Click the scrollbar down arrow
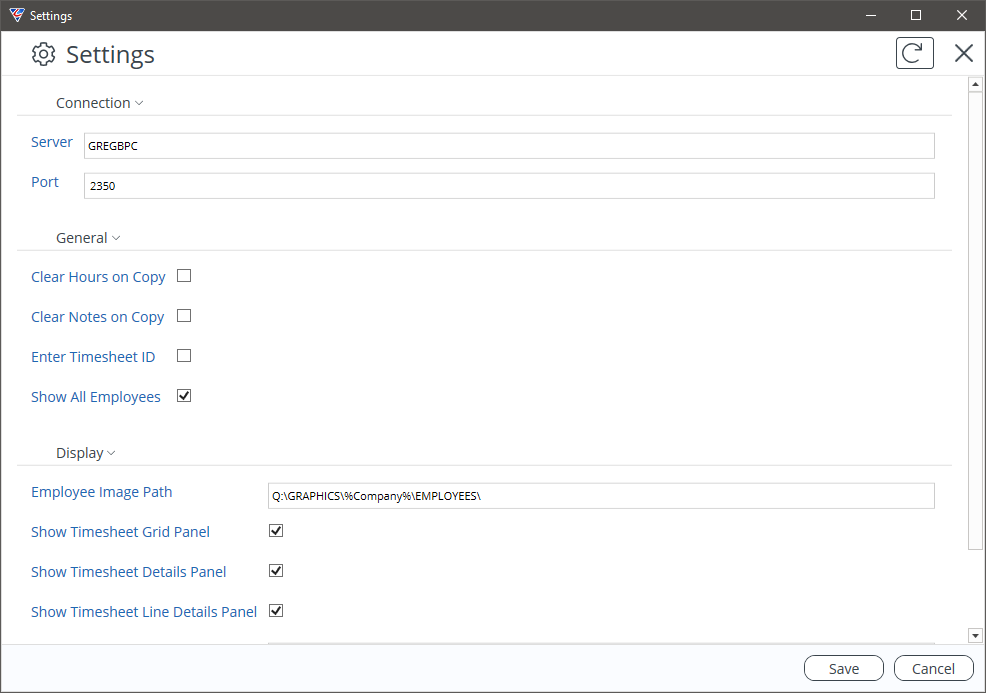 pyautogui.click(x=975, y=636)
